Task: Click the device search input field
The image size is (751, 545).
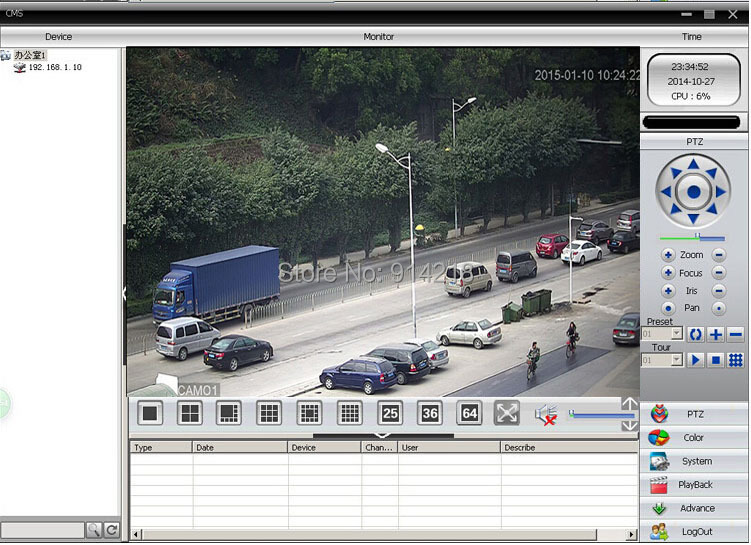Action: pos(42,530)
